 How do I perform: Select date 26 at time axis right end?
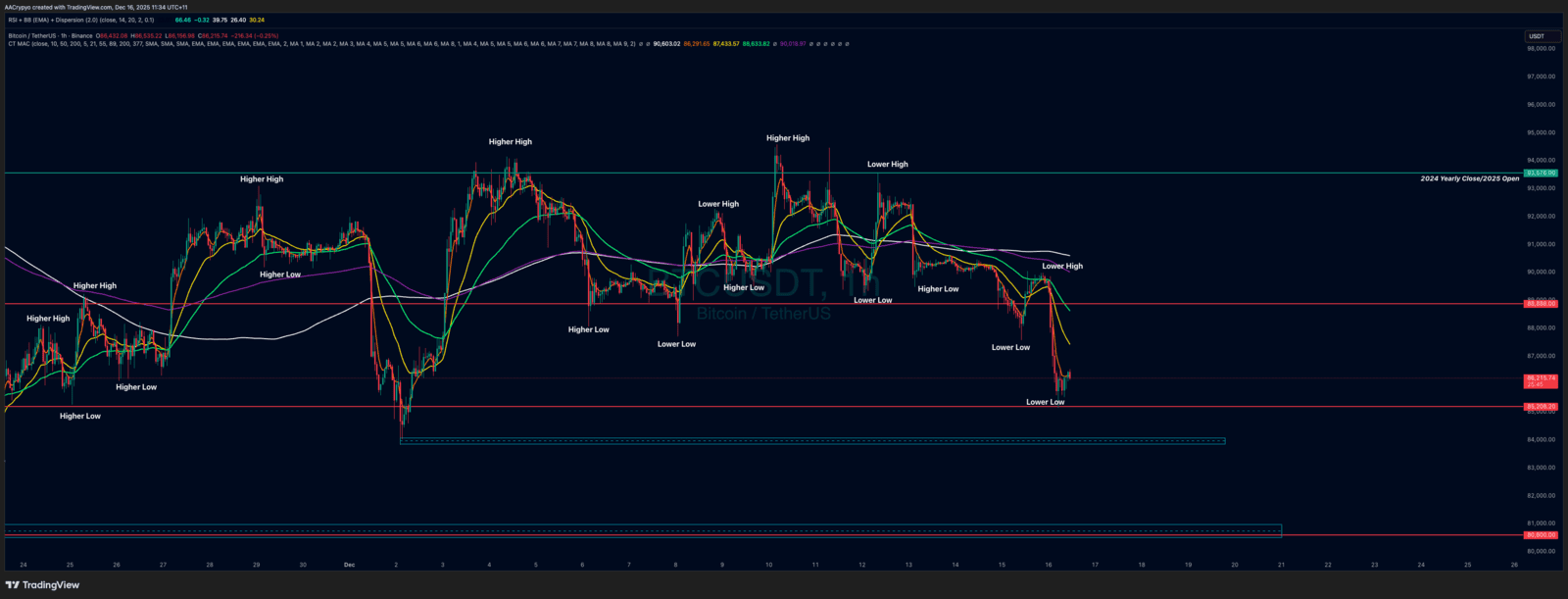tap(1514, 565)
